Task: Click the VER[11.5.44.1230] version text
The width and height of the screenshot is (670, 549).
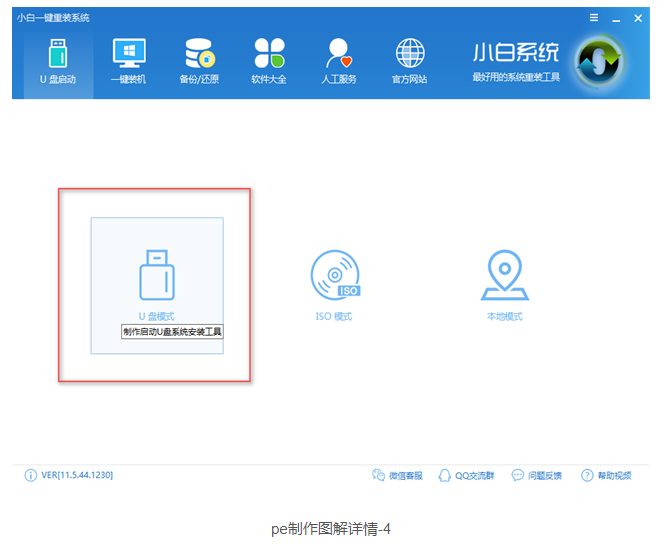Action: 77,475
